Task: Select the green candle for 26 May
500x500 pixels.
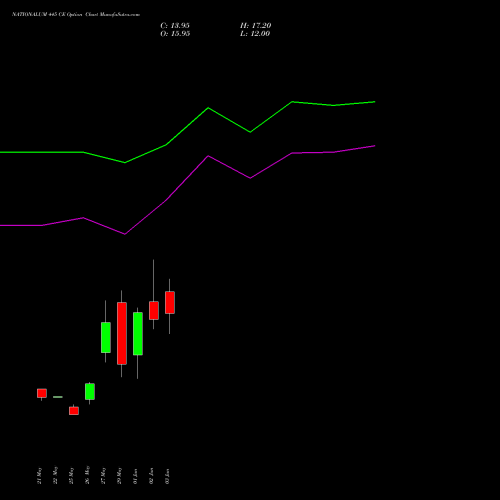Action: 90,392
